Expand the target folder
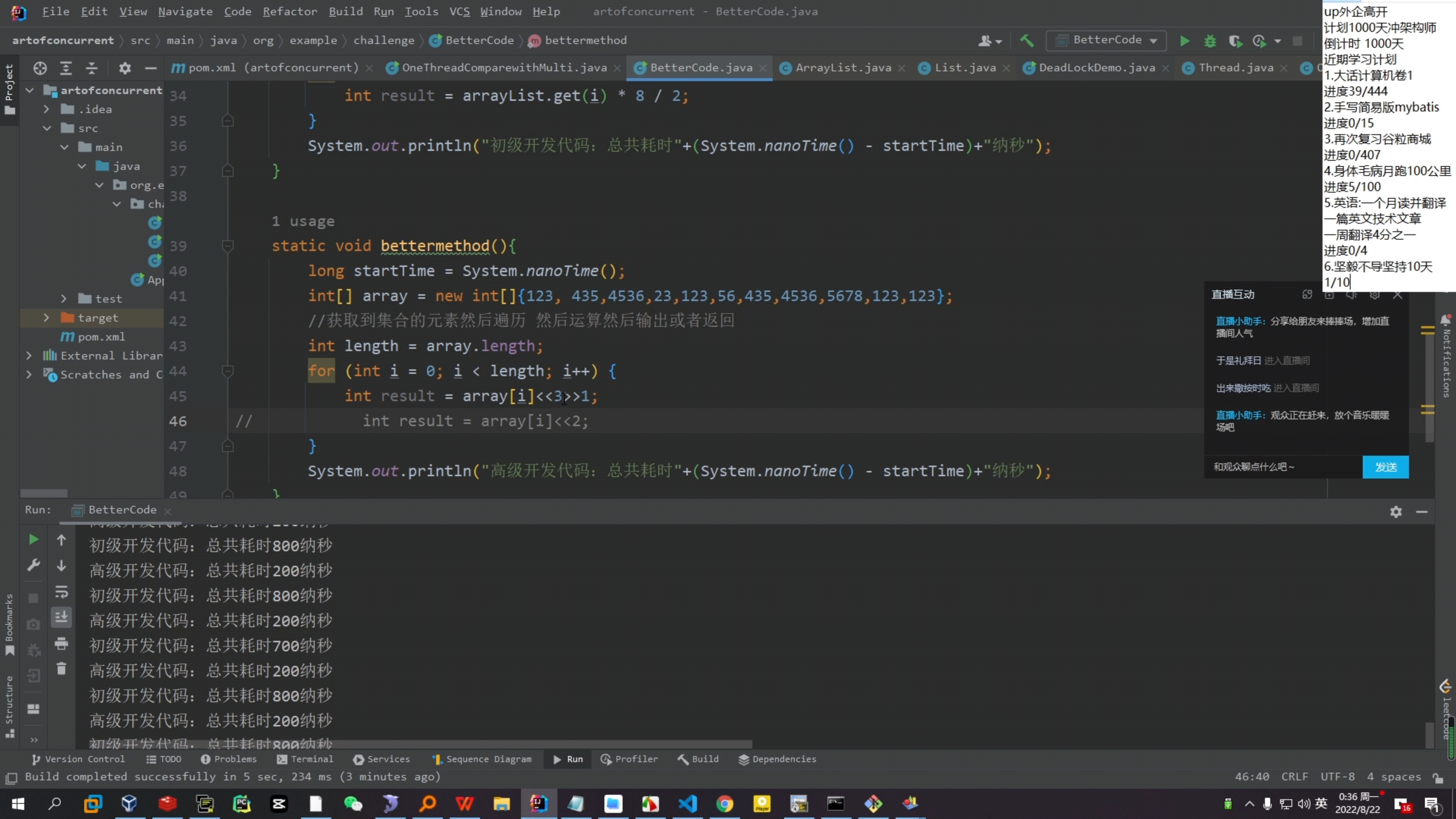The width and height of the screenshot is (1456, 819). 46,318
